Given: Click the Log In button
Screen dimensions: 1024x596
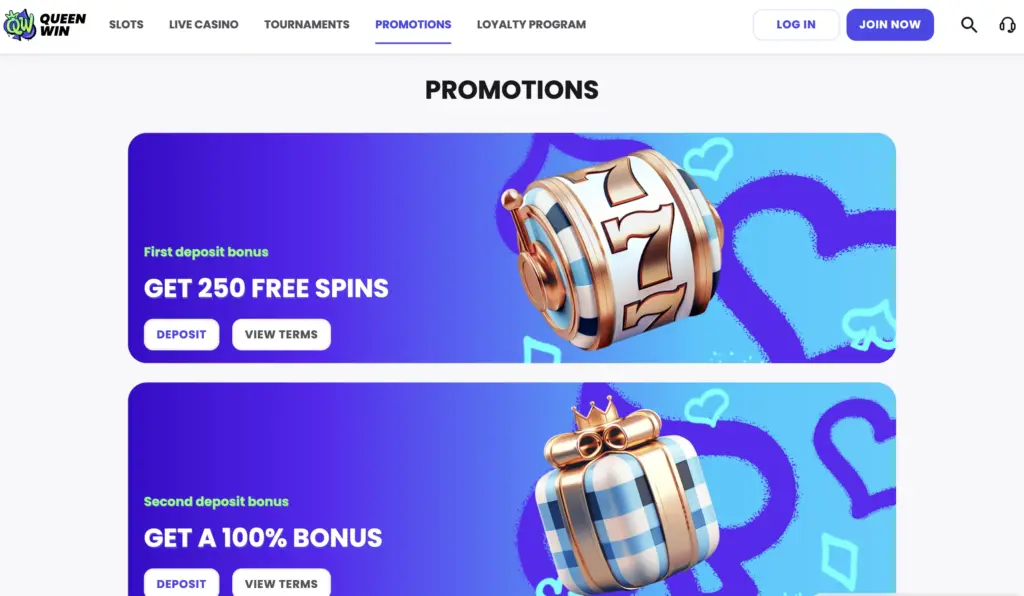Looking at the screenshot, I should [796, 25].
